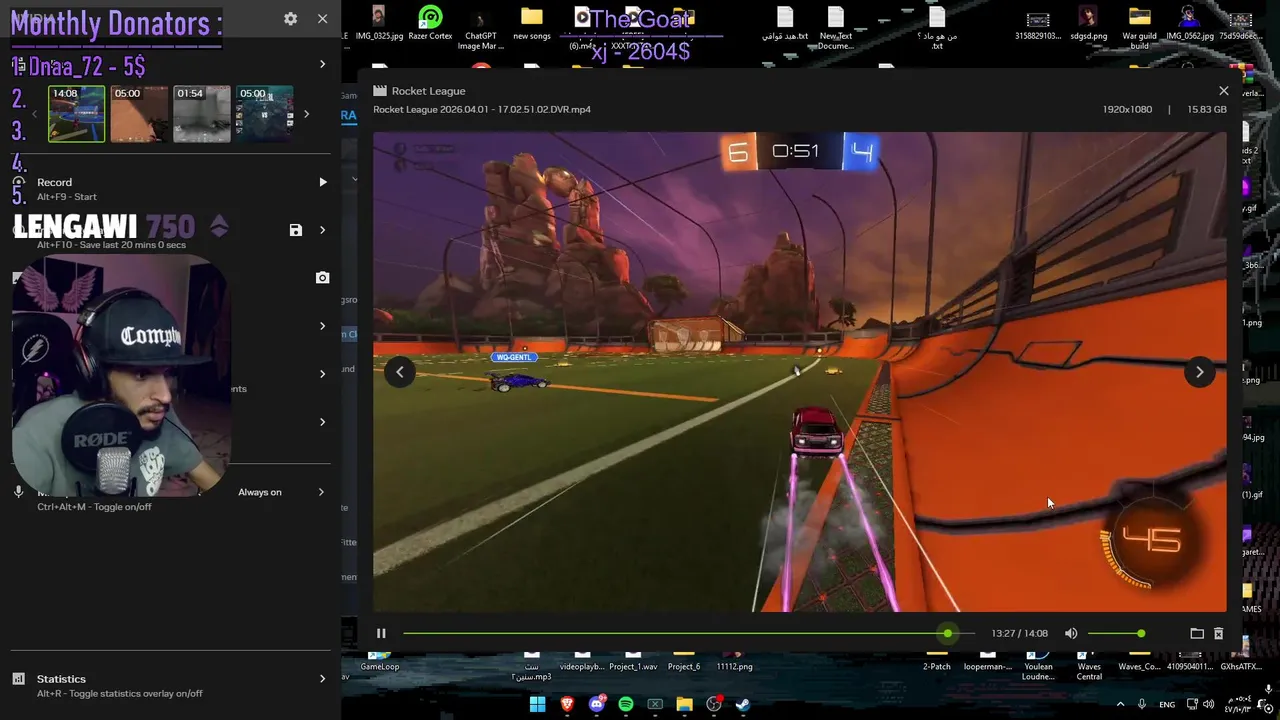
Task: Click the green playback progress handle
Action: 947,633
